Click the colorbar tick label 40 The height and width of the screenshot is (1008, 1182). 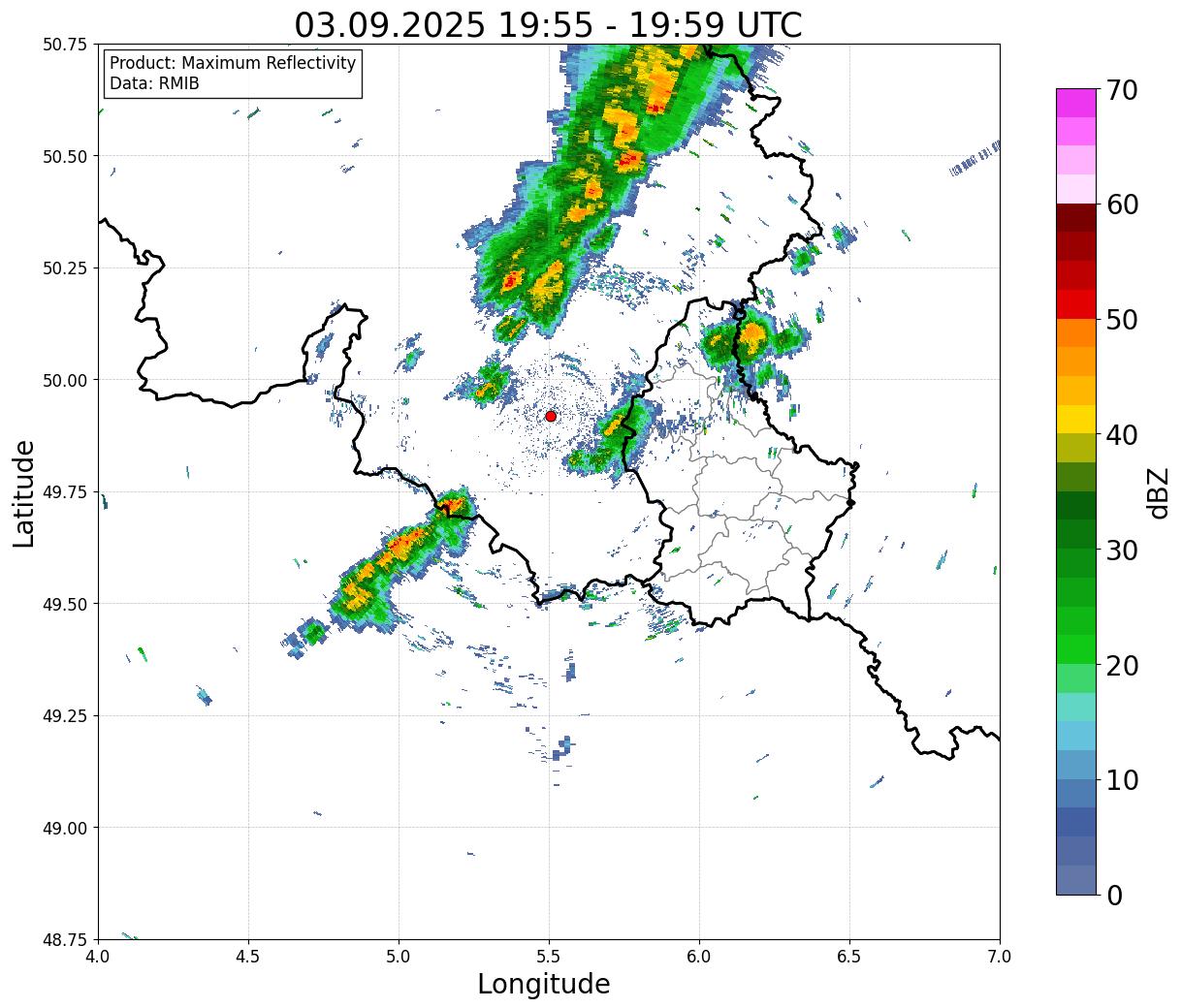[x=1122, y=435]
